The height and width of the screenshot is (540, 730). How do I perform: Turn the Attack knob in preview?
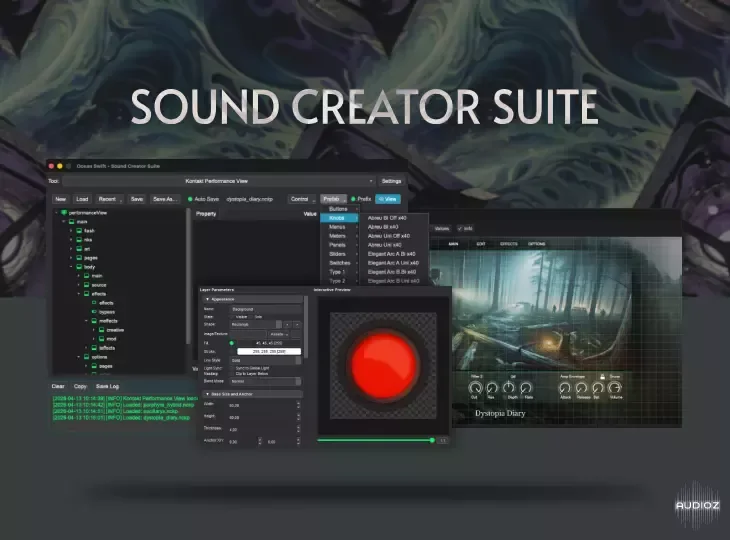click(x=564, y=387)
